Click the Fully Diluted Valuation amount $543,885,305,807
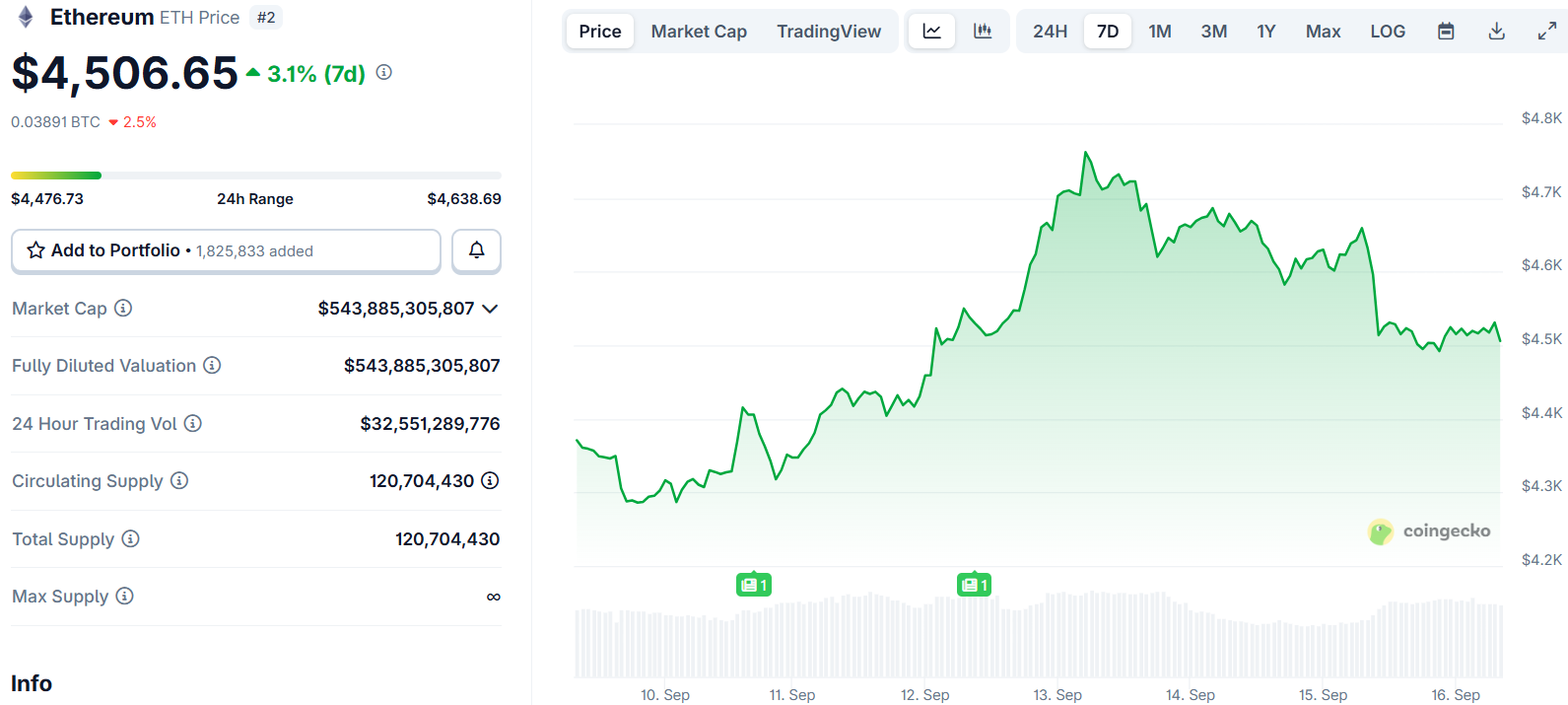The image size is (1568, 705). (x=422, y=366)
